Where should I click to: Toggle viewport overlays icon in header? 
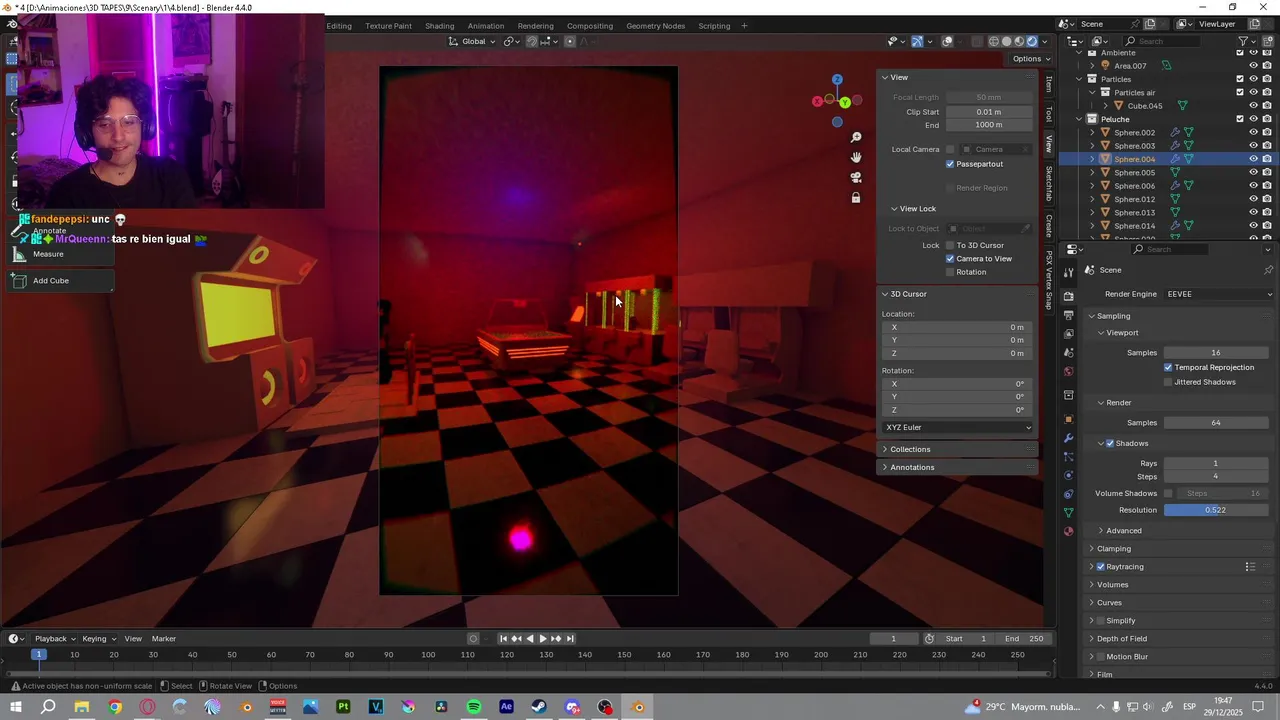click(947, 41)
